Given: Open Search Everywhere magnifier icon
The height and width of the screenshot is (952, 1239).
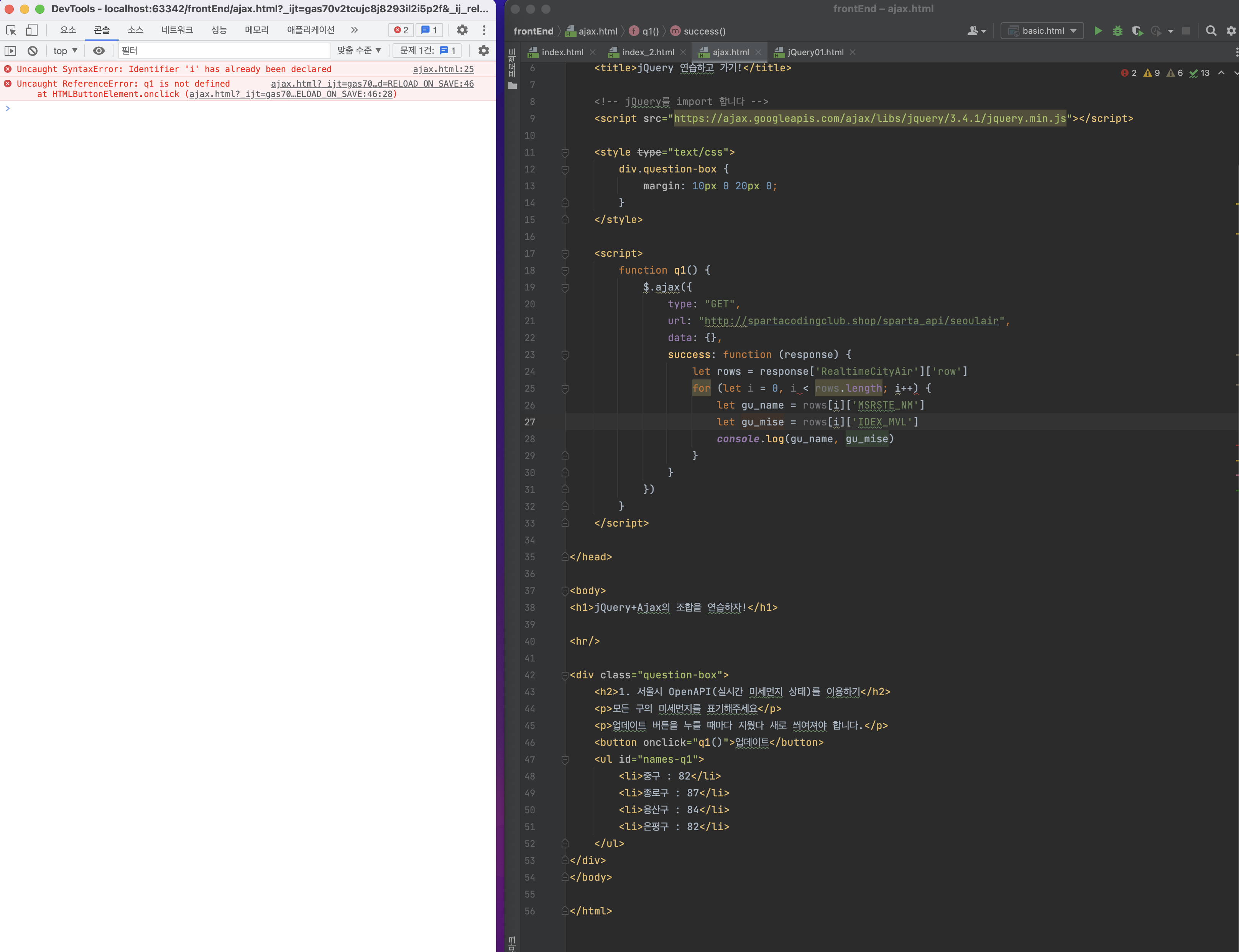Looking at the screenshot, I should (x=1211, y=31).
